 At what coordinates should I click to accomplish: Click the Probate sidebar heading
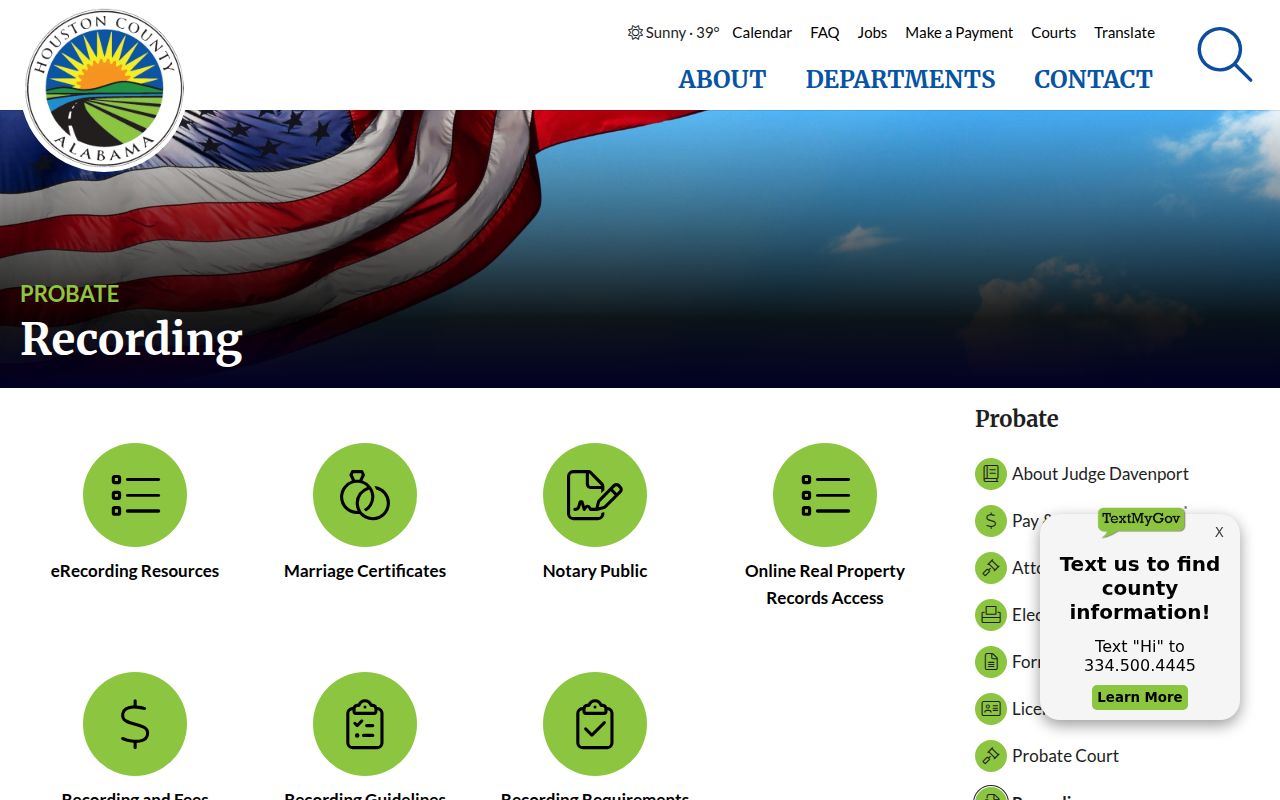(x=1016, y=419)
